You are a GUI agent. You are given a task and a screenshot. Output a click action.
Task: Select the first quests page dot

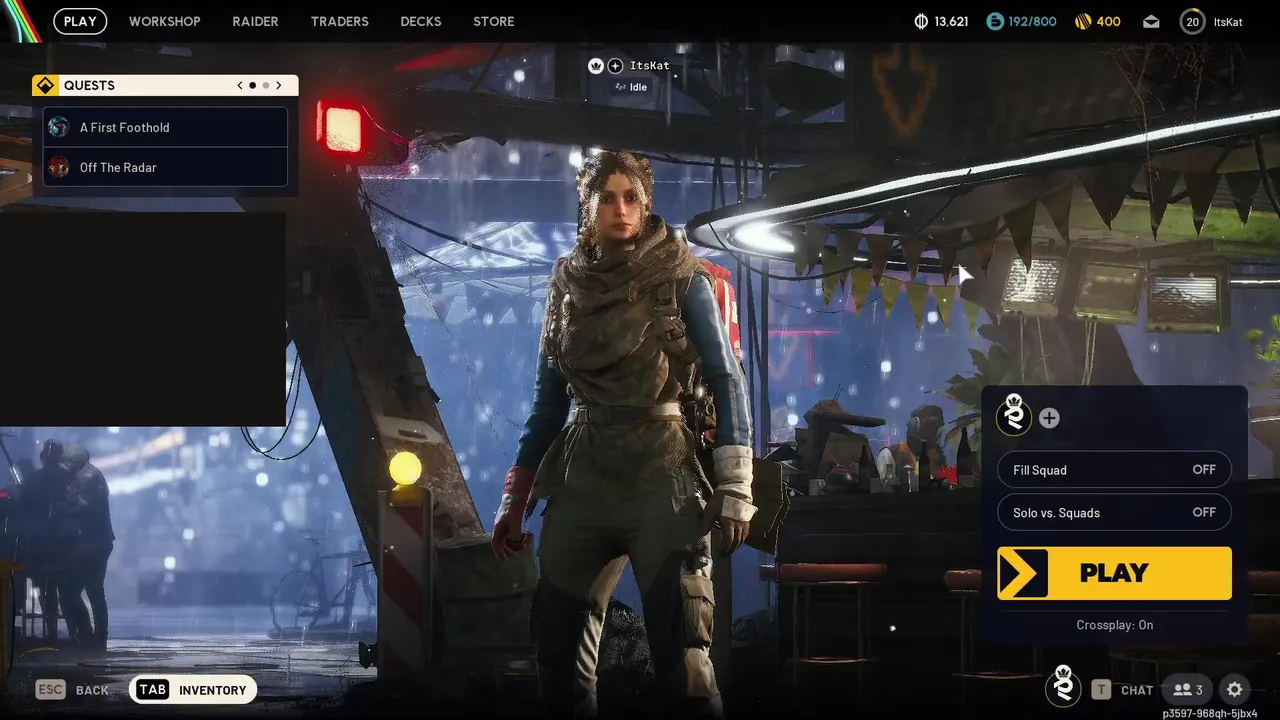click(x=252, y=85)
